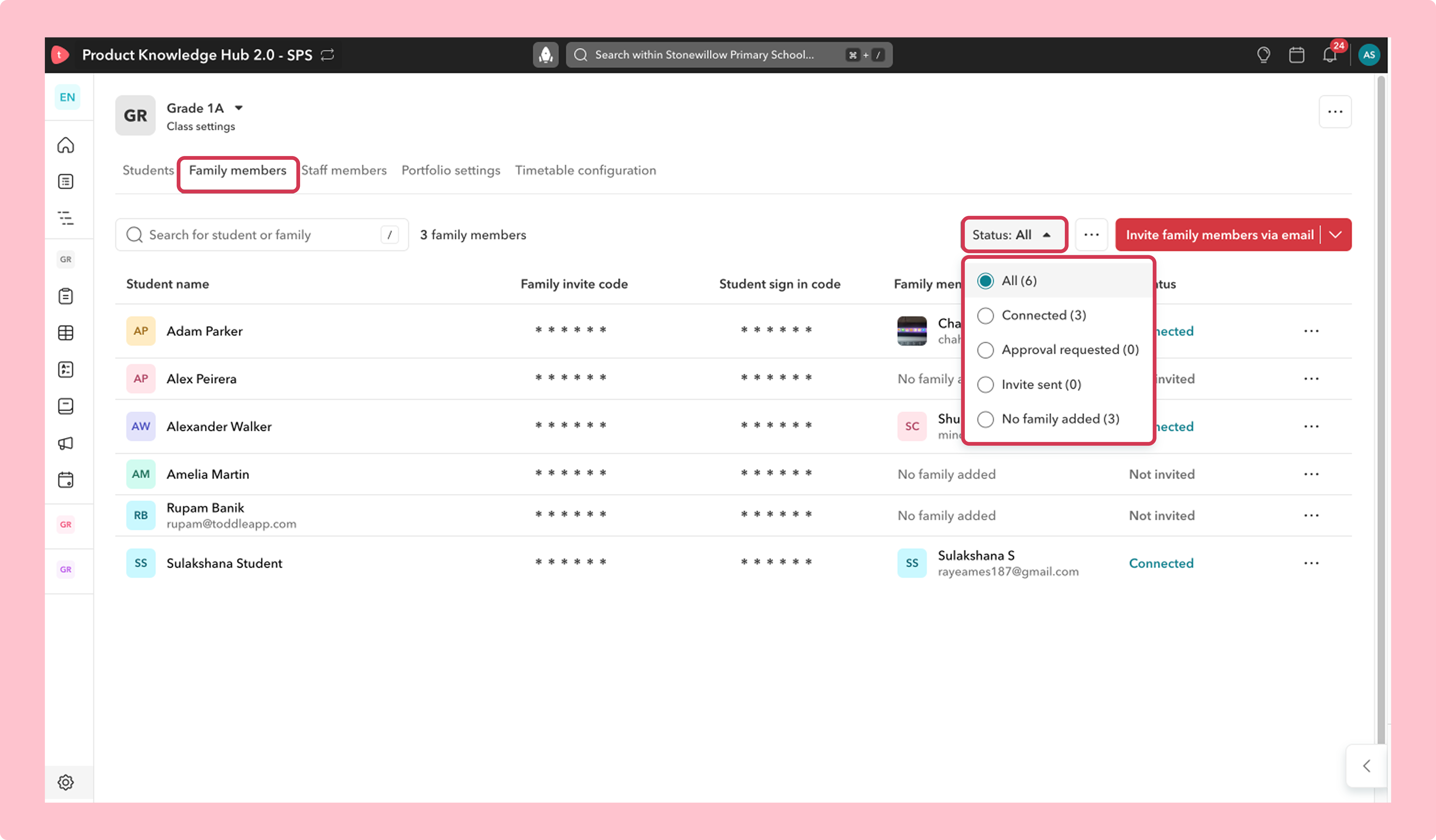Click the Rupam Banik student name
1436x840 pixels.
tap(205, 508)
